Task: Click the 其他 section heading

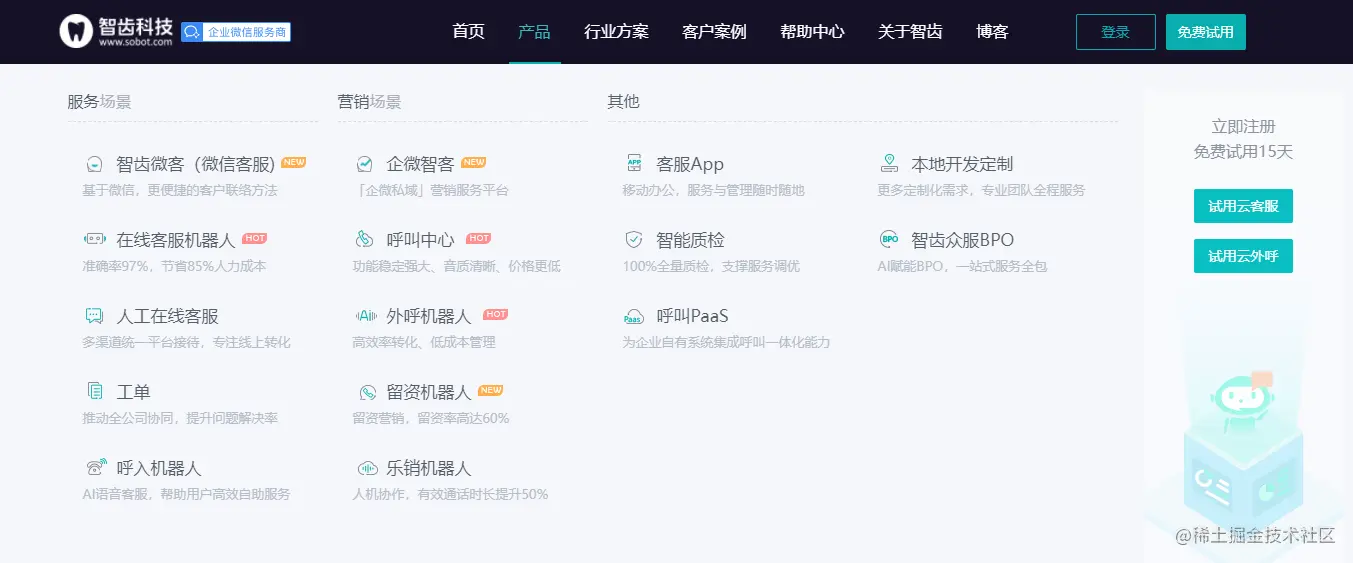Action: point(623,101)
